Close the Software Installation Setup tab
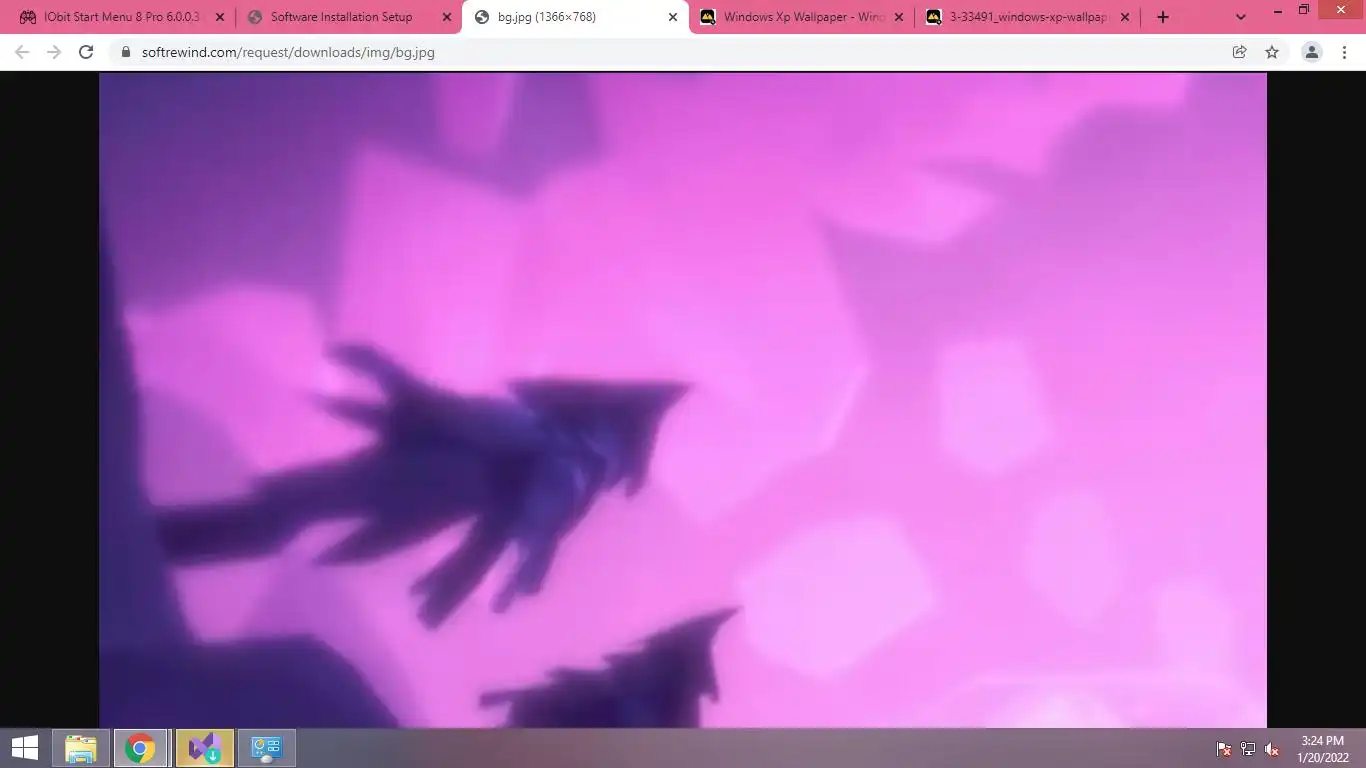Image resolution: width=1366 pixels, height=768 pixels. click(x=447, y=17)
